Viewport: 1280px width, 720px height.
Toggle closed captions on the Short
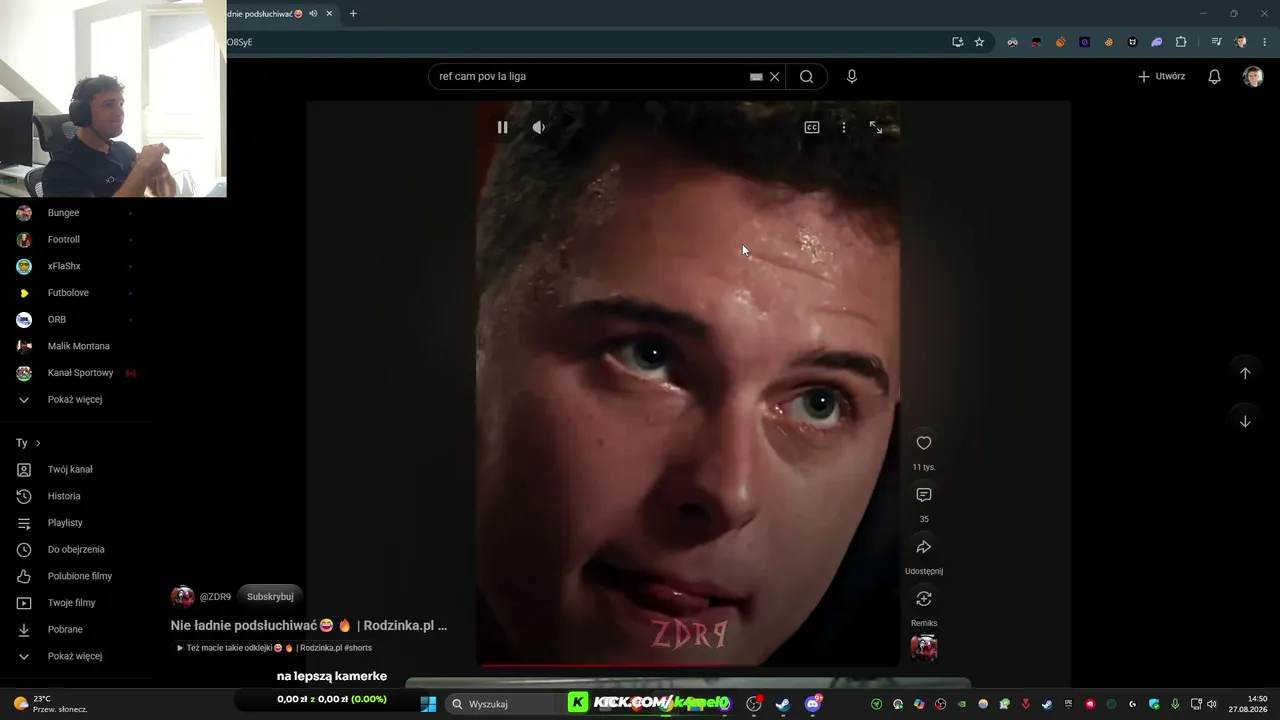click(x=812, y=127)
